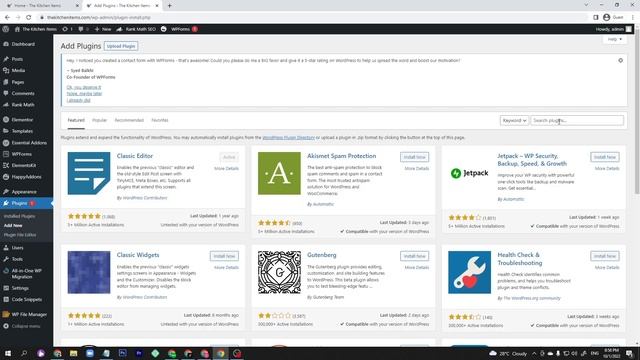Collapse the admin sidebar menu
This screenshot has width=640, height=360.
pyautogui.click(x=26, y=326)
